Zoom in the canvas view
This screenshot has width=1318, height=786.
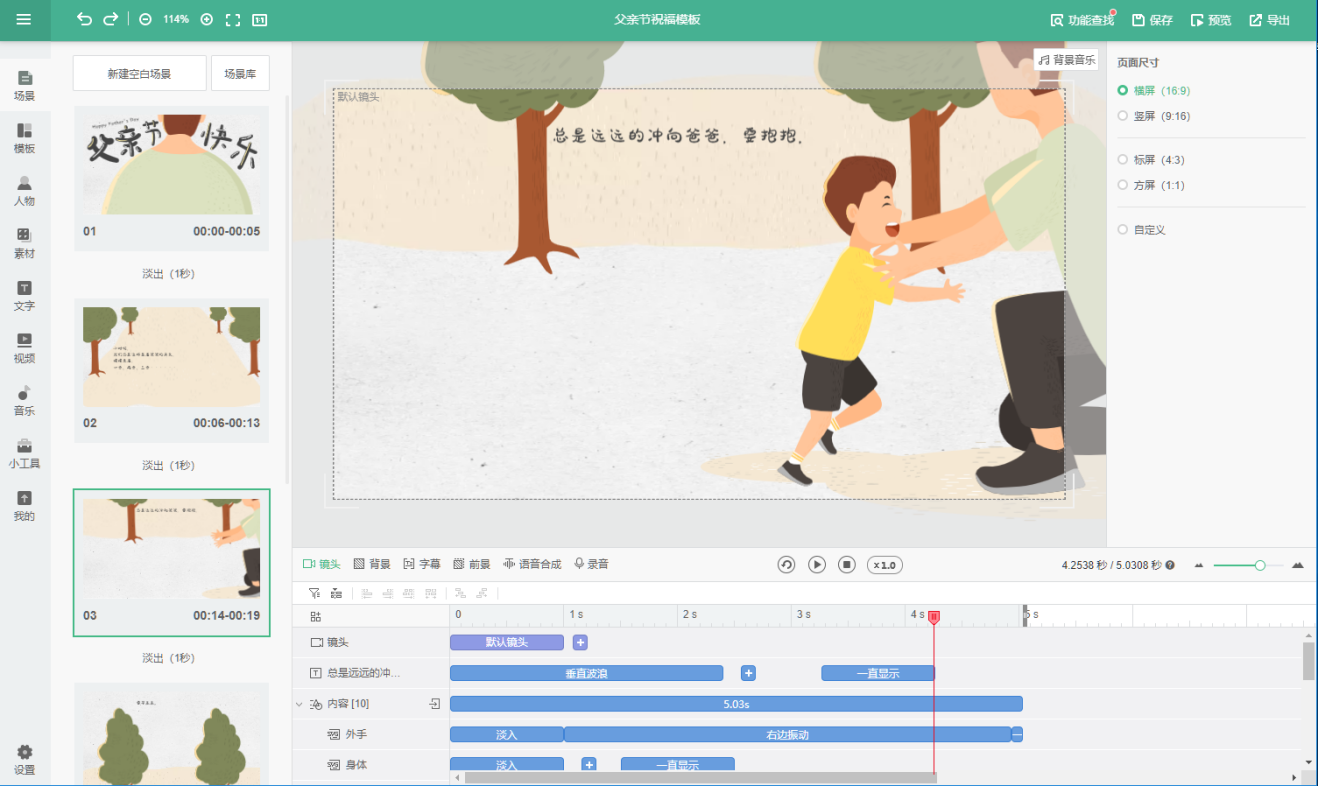point(206,20)
